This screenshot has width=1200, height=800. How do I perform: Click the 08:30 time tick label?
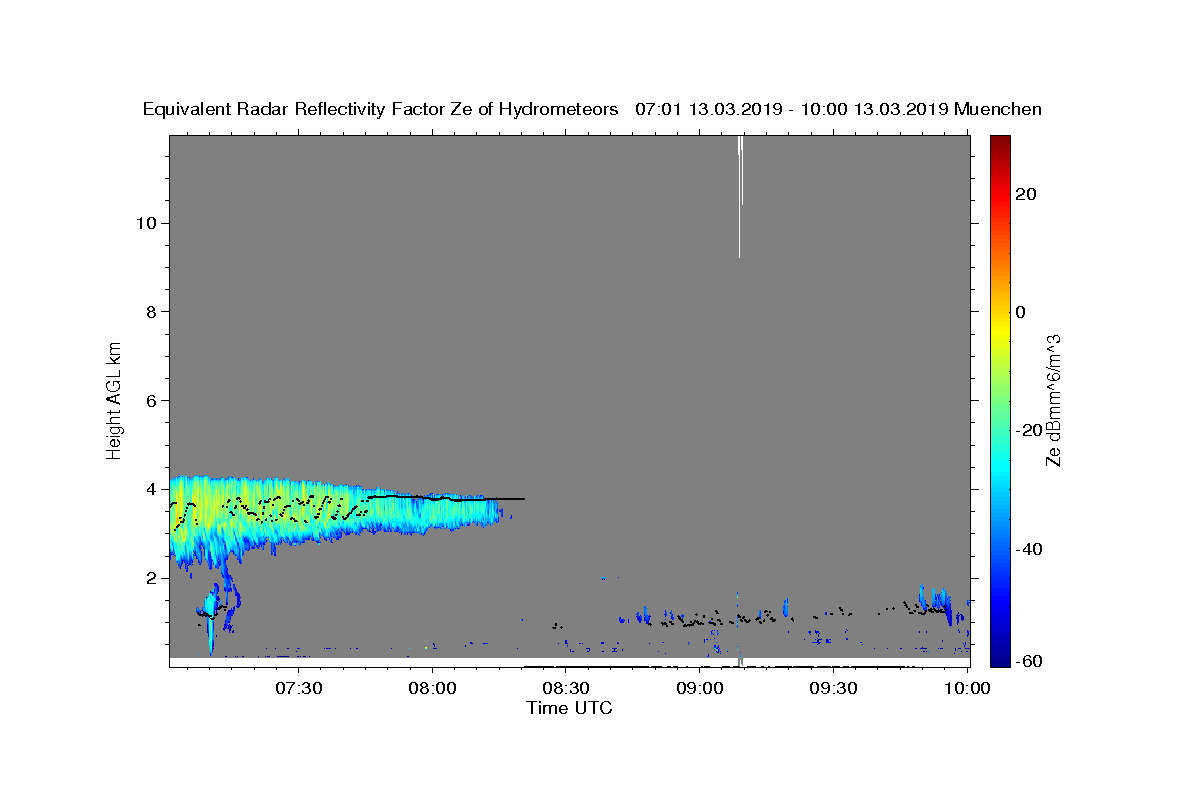click(566, 688)
